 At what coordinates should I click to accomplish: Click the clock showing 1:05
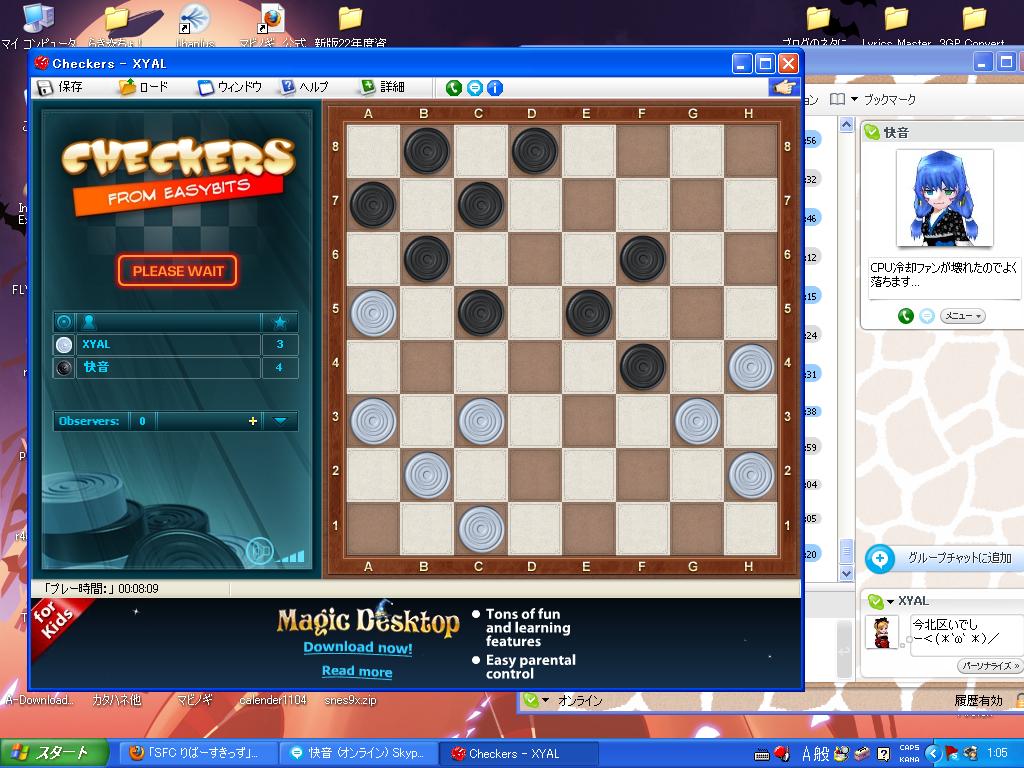click(997, 754)
